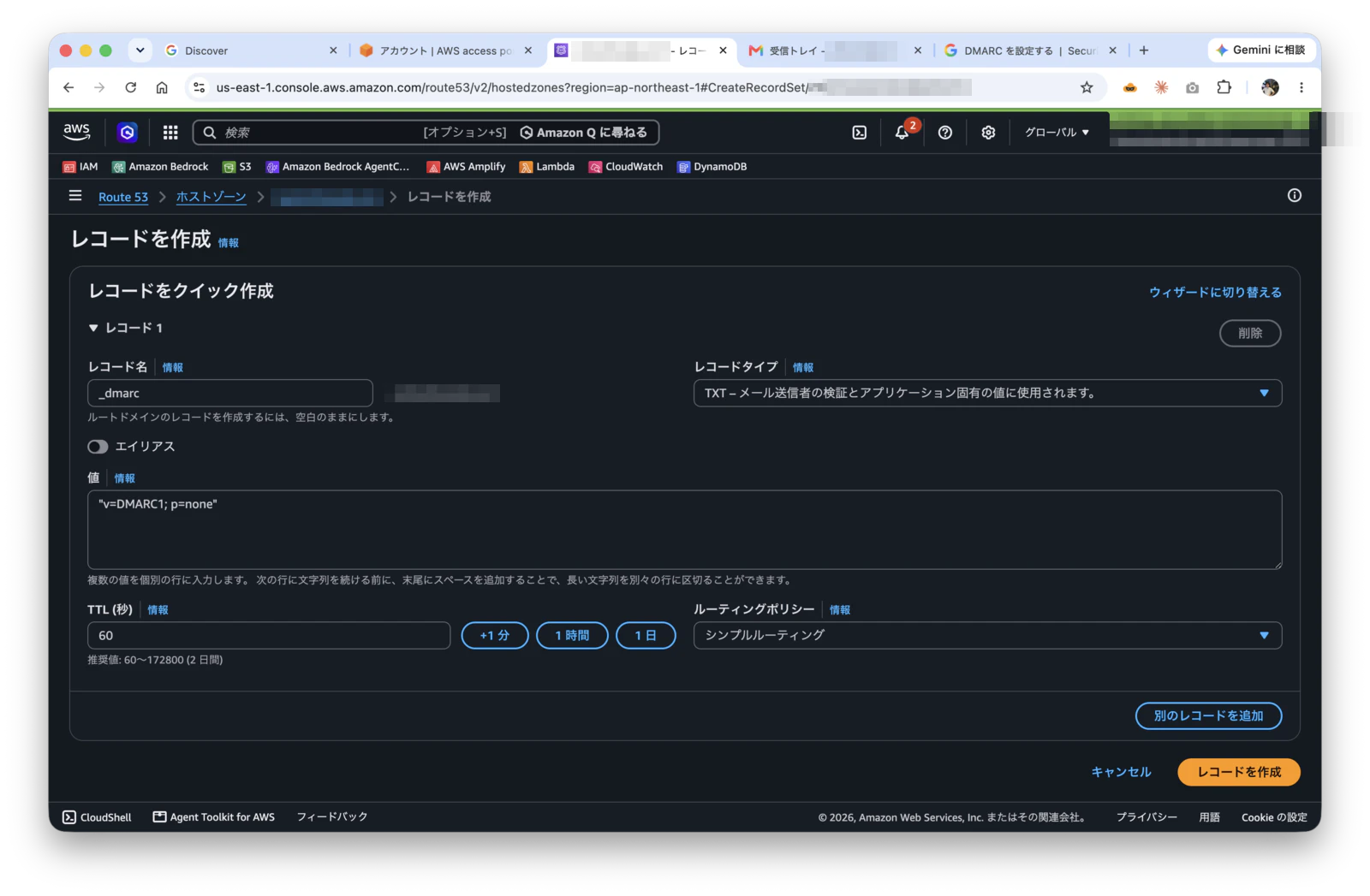Click the 値 text area

684,530
